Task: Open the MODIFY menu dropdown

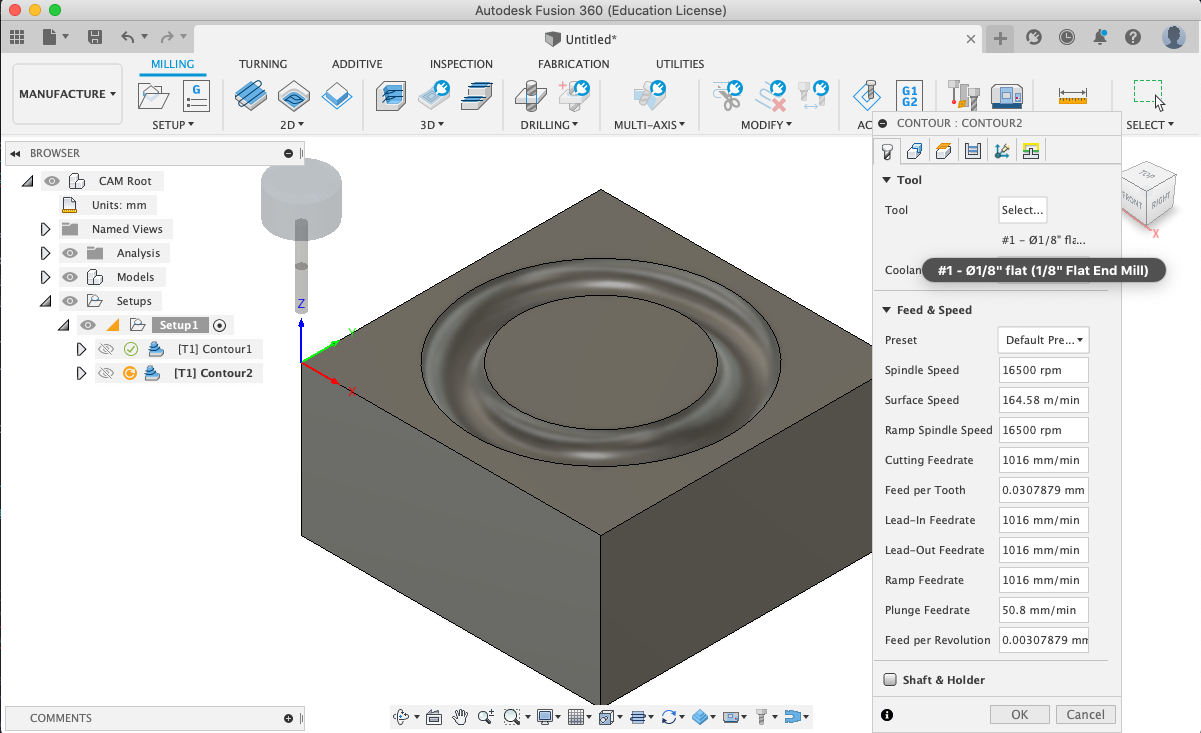Action: click(x=767, y=125)
